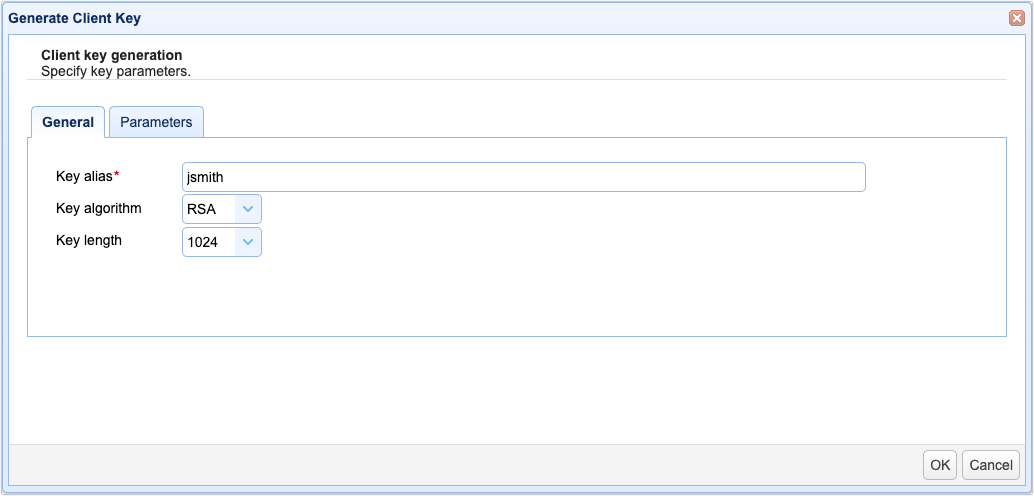Click the "Generate Client Key" title bar text

[75, 18]
